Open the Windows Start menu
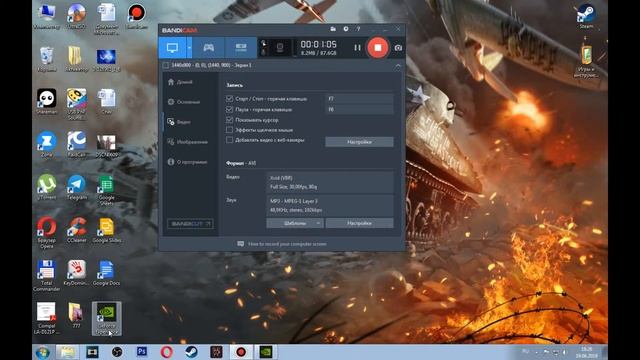Viewport: 640px width, 360px height. coord(43,352)
